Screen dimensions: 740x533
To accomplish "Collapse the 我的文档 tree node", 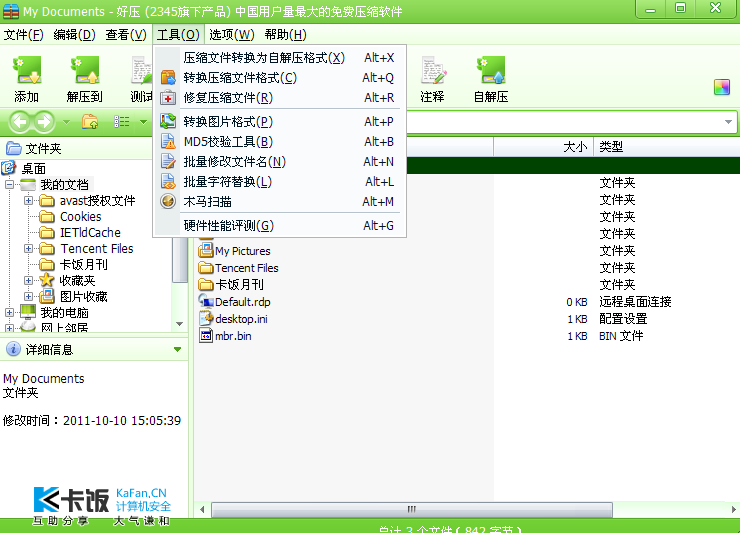I will coord(9,185).
